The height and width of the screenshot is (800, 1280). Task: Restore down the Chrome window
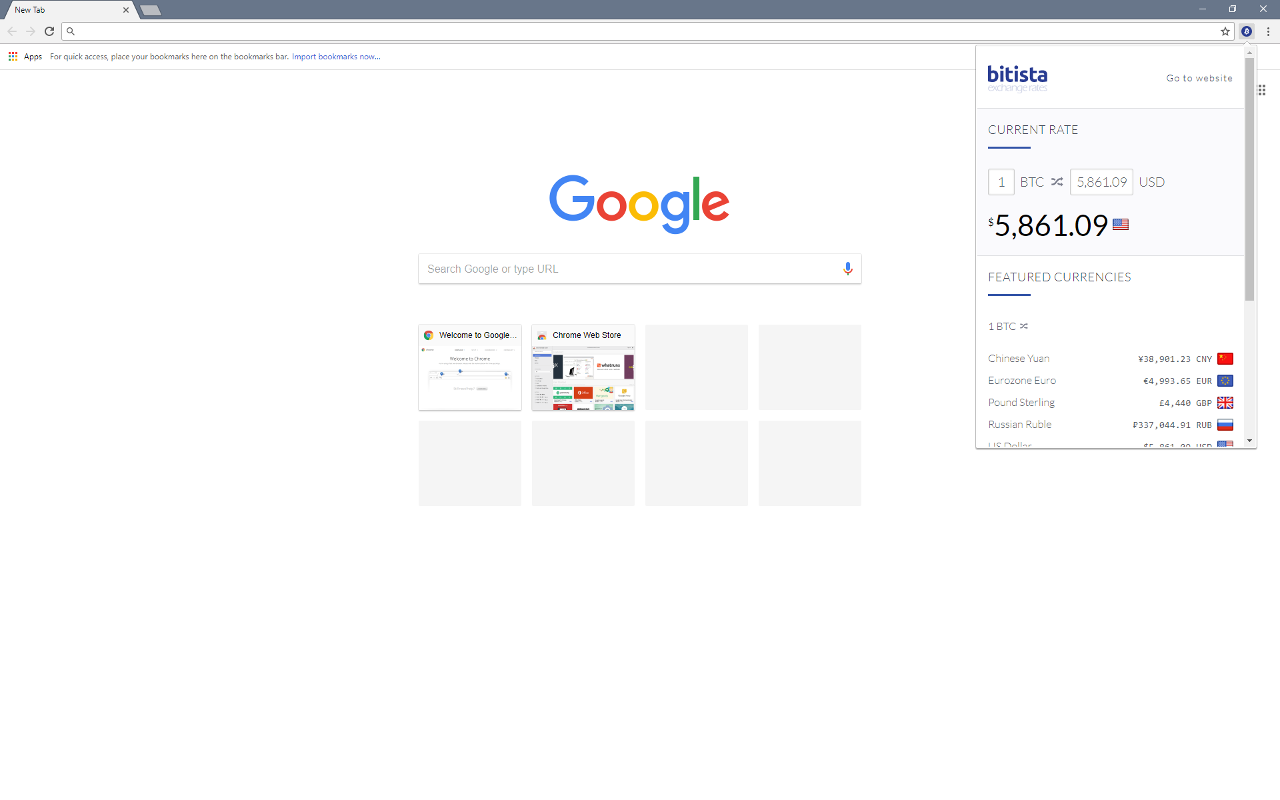[x=1232, y=9]
